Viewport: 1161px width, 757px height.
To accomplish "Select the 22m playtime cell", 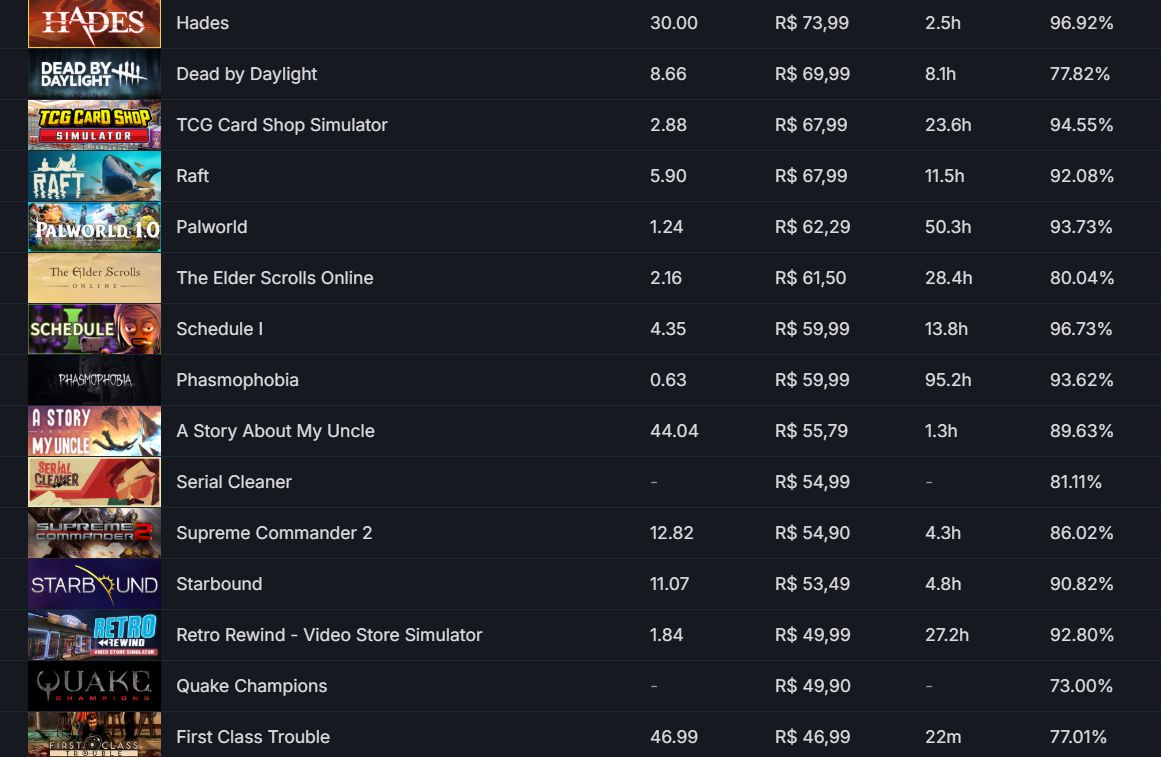I will [943, 737].
